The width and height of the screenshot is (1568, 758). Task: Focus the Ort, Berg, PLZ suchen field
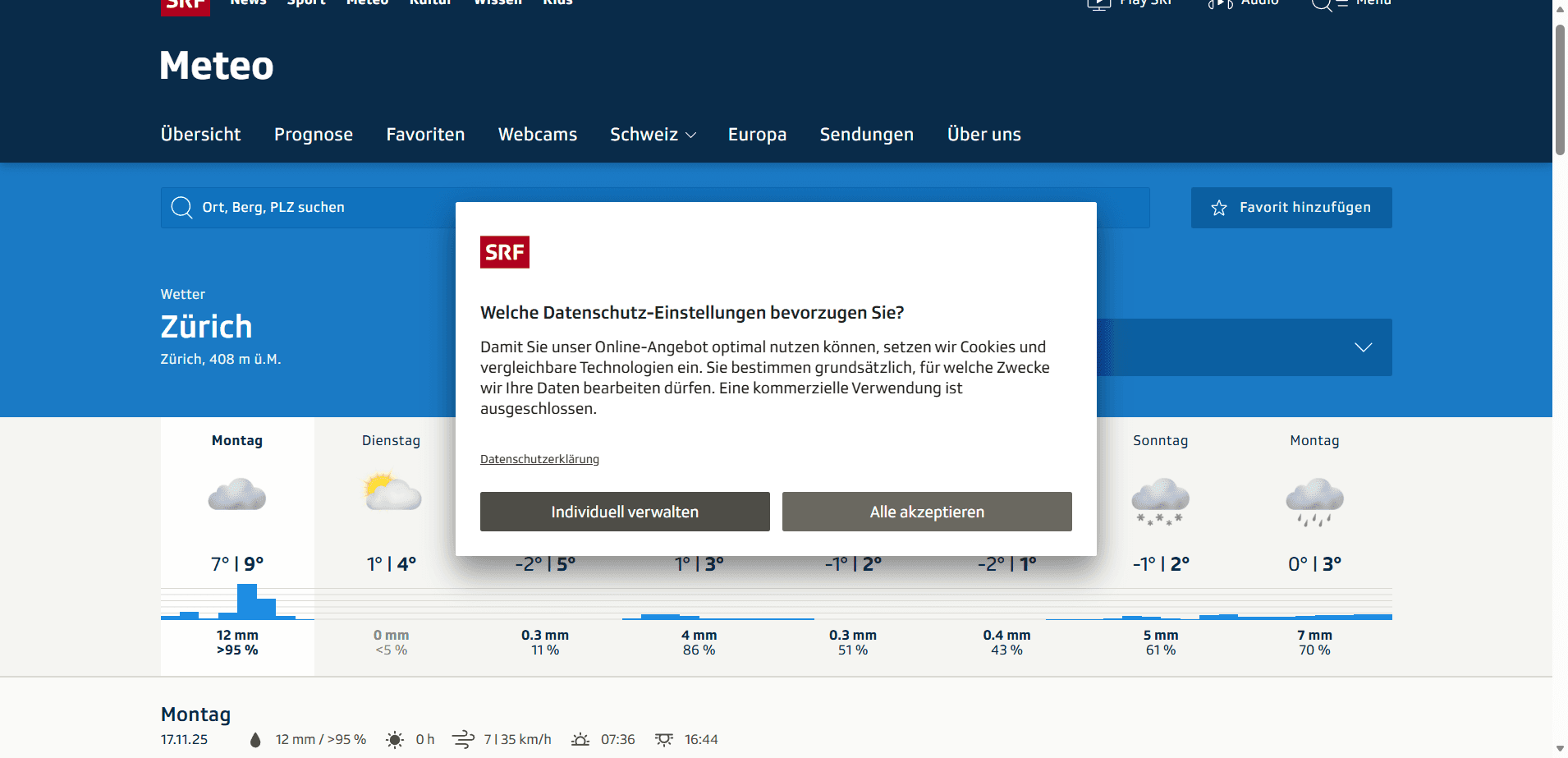click(655, 208)
